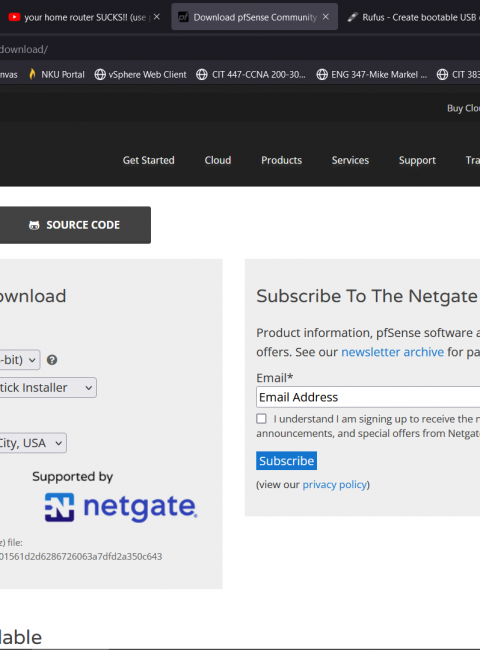
Task: Click the SHA256 checksum text ending 2a350c643
Action: coord(81,556)
